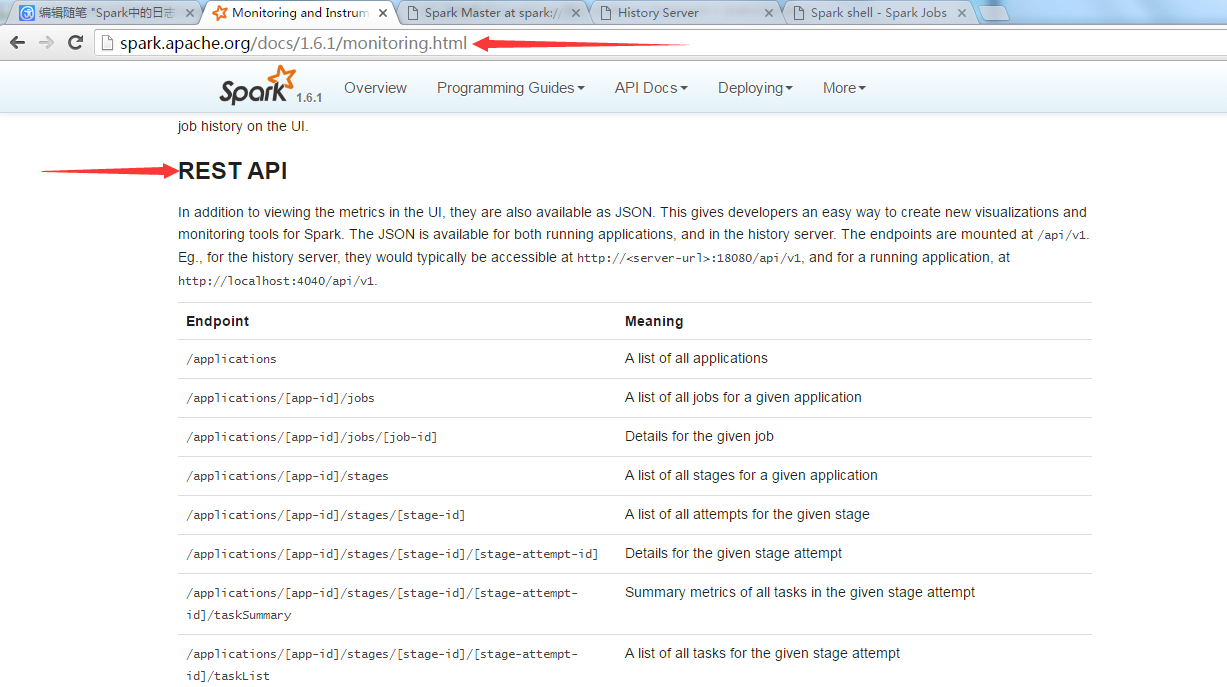Click the http://localhost:4040/api/v1 code text
Viewport: 1227px width, 687px height.
tap(276, 282)
